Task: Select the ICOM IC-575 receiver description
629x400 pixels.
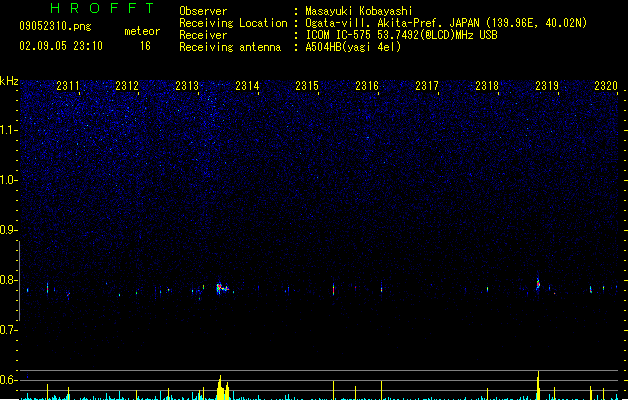Action: click(x=402, y=35)
